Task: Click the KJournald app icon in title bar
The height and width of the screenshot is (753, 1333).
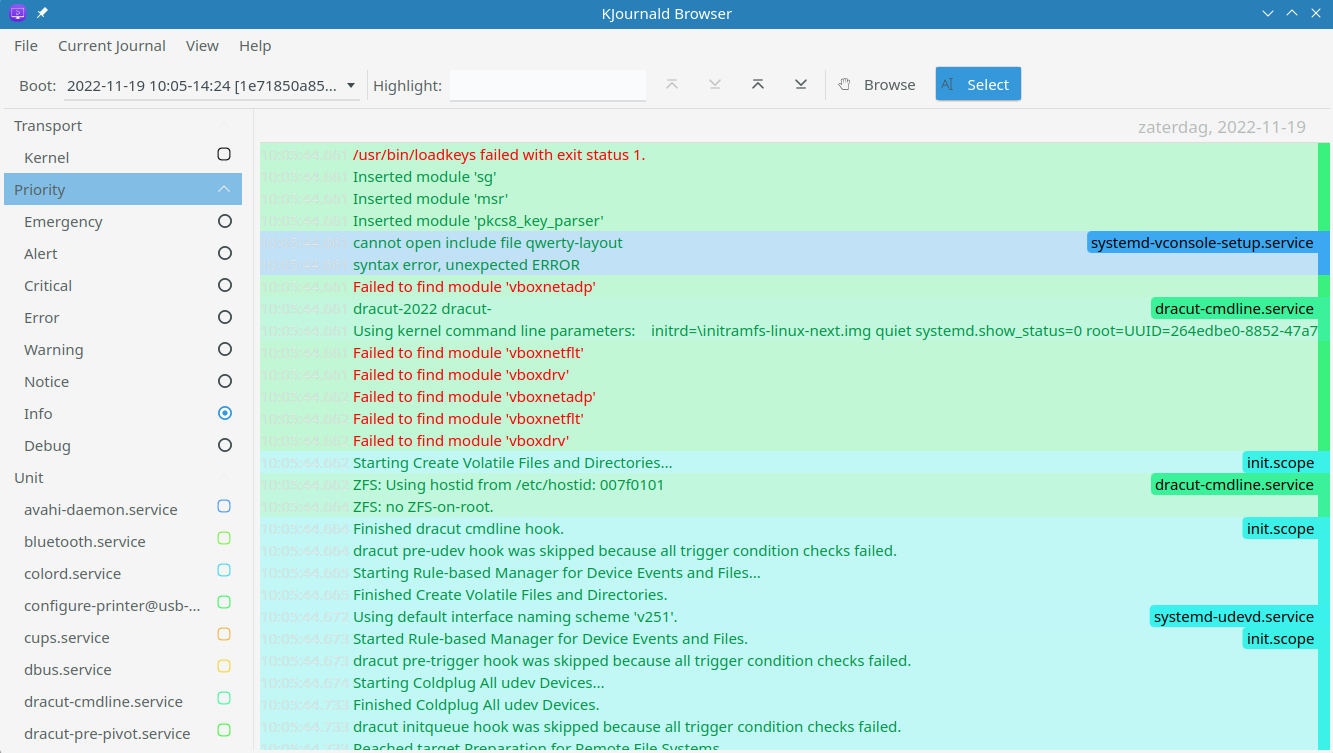Action: click(x=18, y=14)
